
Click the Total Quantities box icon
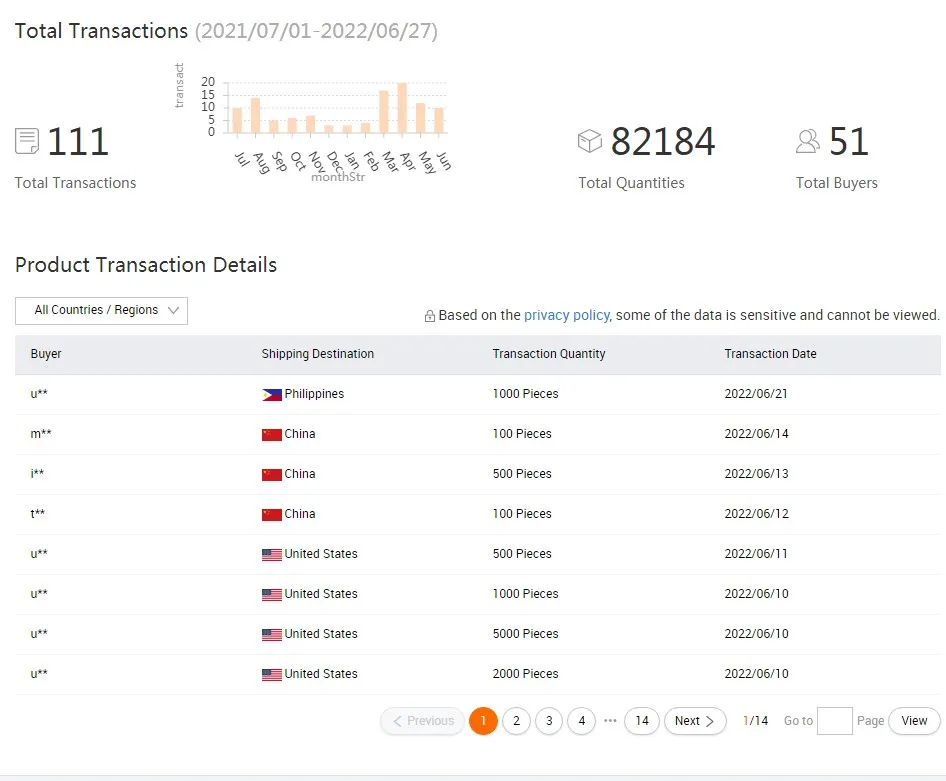[x=590, y=141]
